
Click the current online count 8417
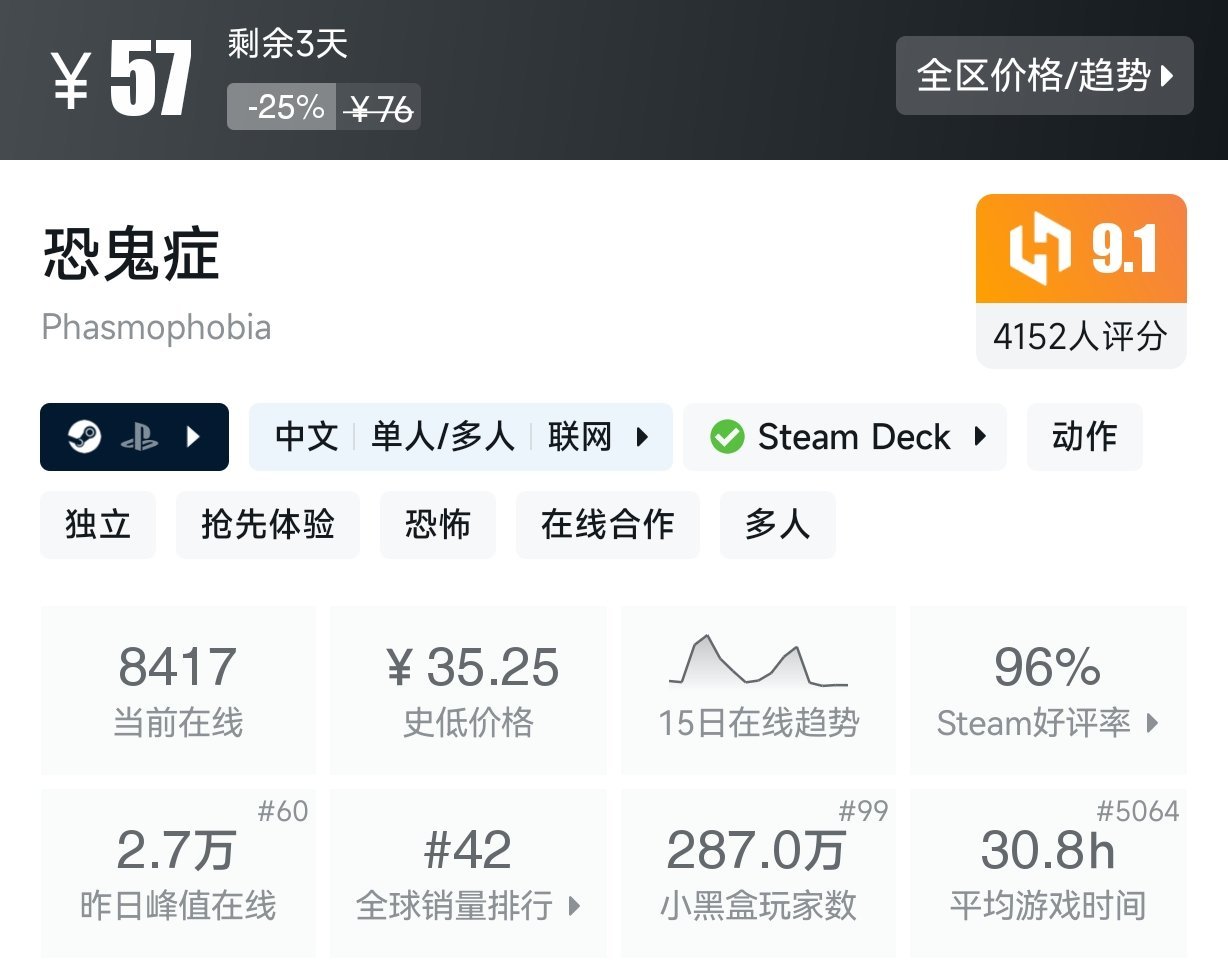178,688
